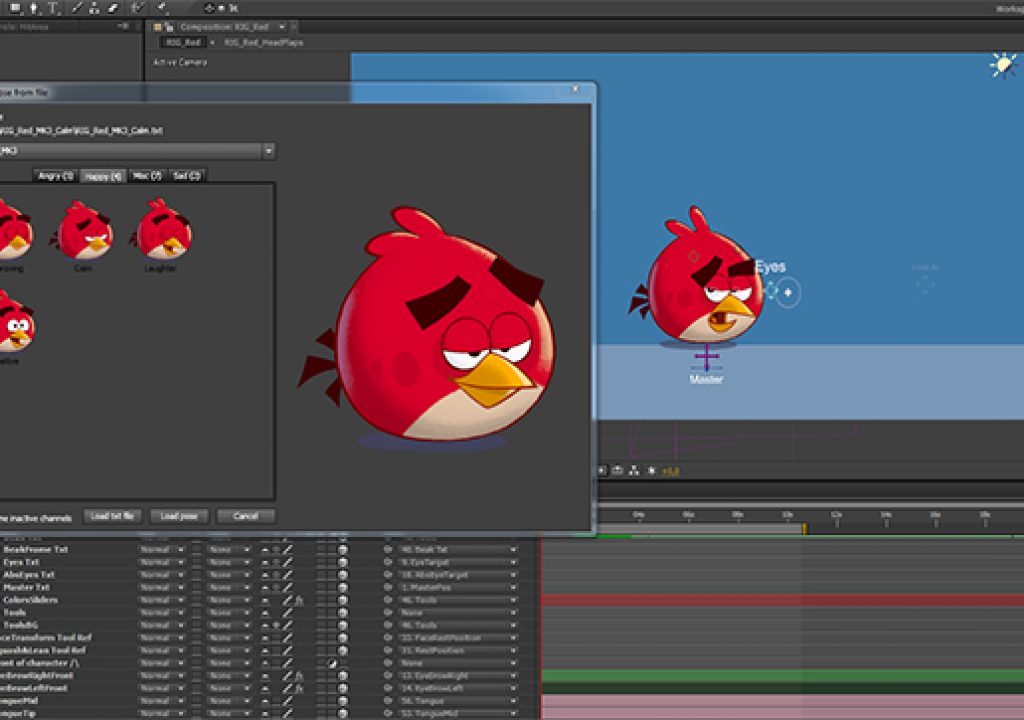The width and height of the screenshot is (1024, 720).
Task: Toggle 3D layer cube on ToolsBG layer
Action: [x=342, y=625]
